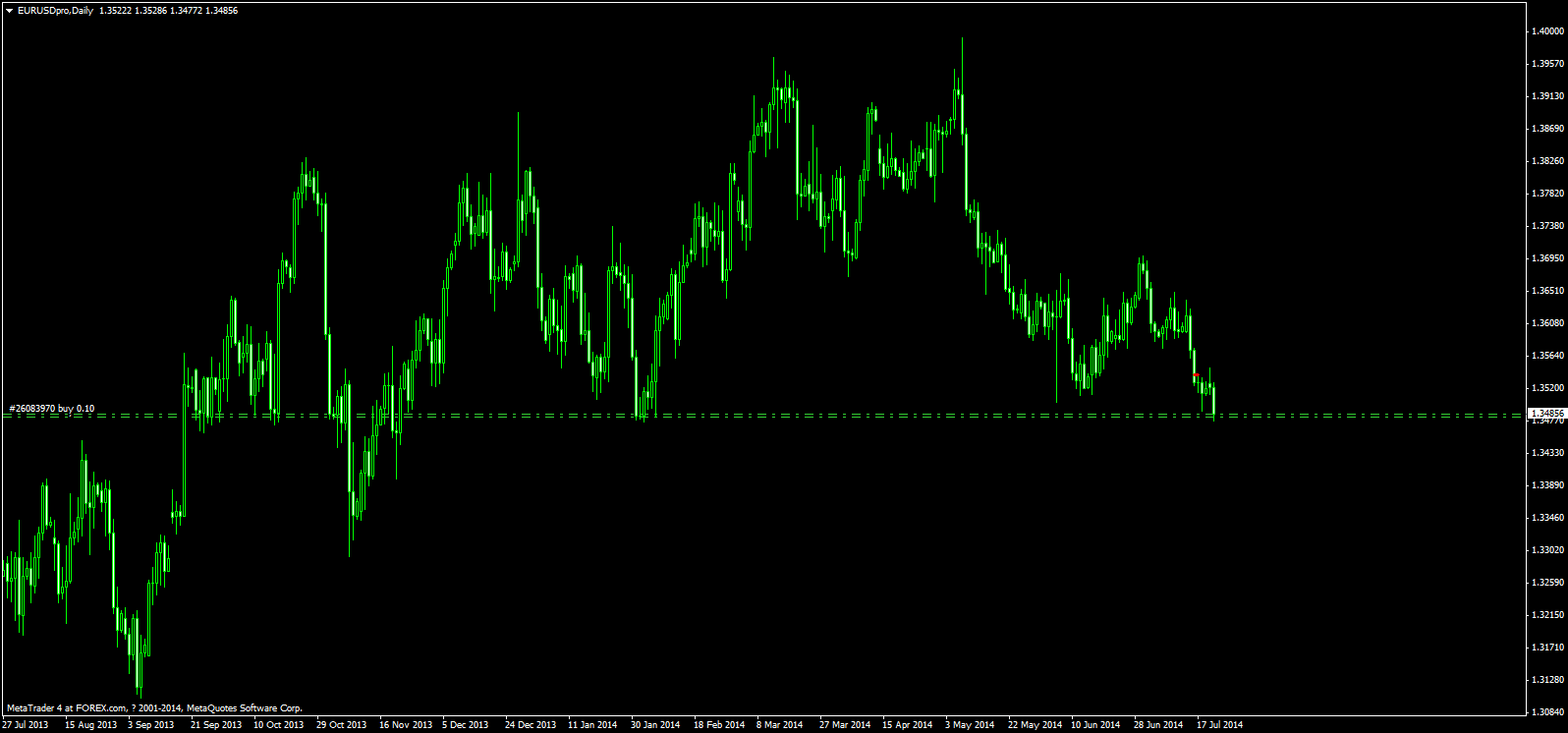Click the 3 May 2014 date label

coord(970,725)
